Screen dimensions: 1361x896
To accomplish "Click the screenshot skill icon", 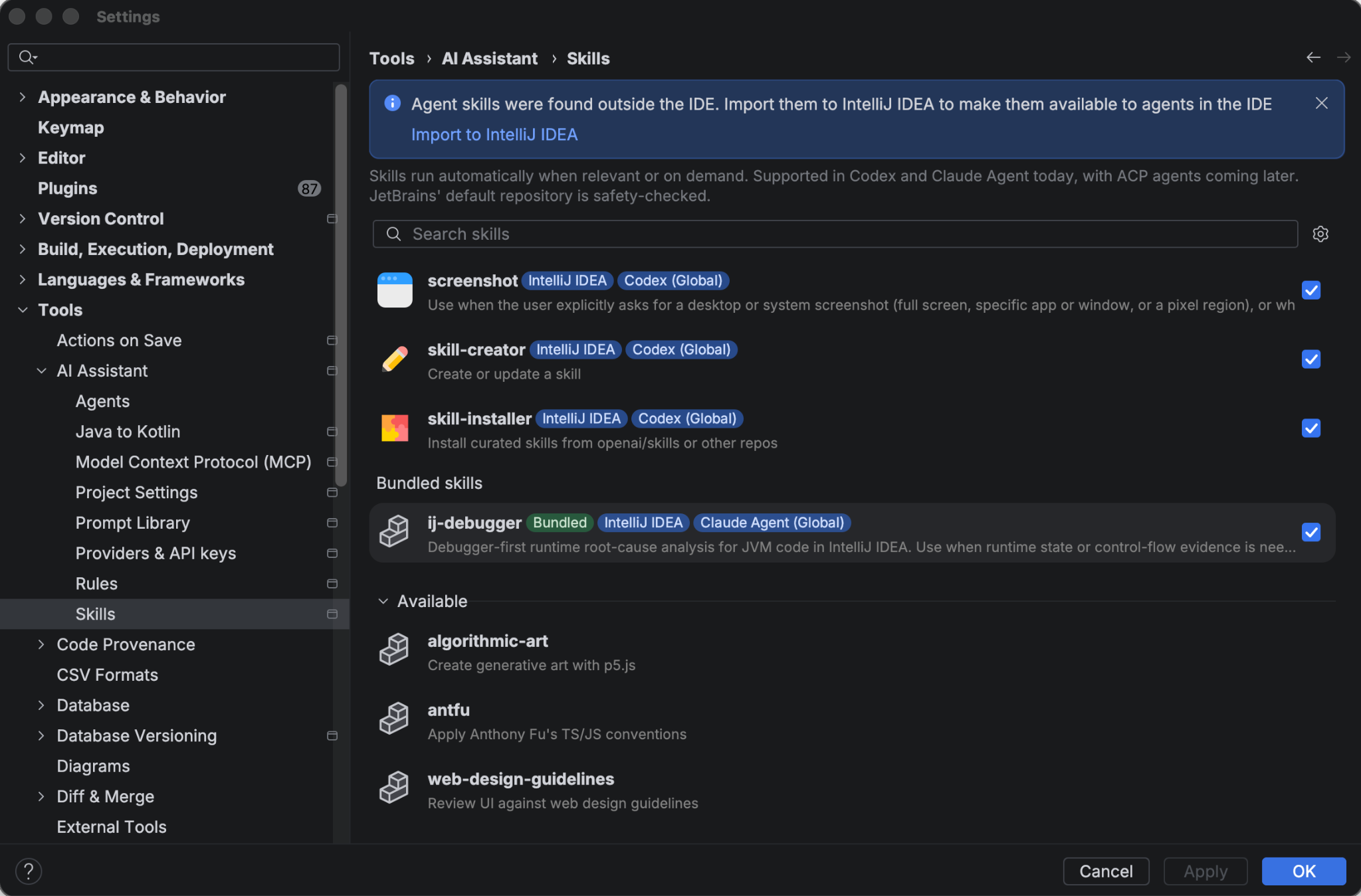I will click(x=395, y=290).
